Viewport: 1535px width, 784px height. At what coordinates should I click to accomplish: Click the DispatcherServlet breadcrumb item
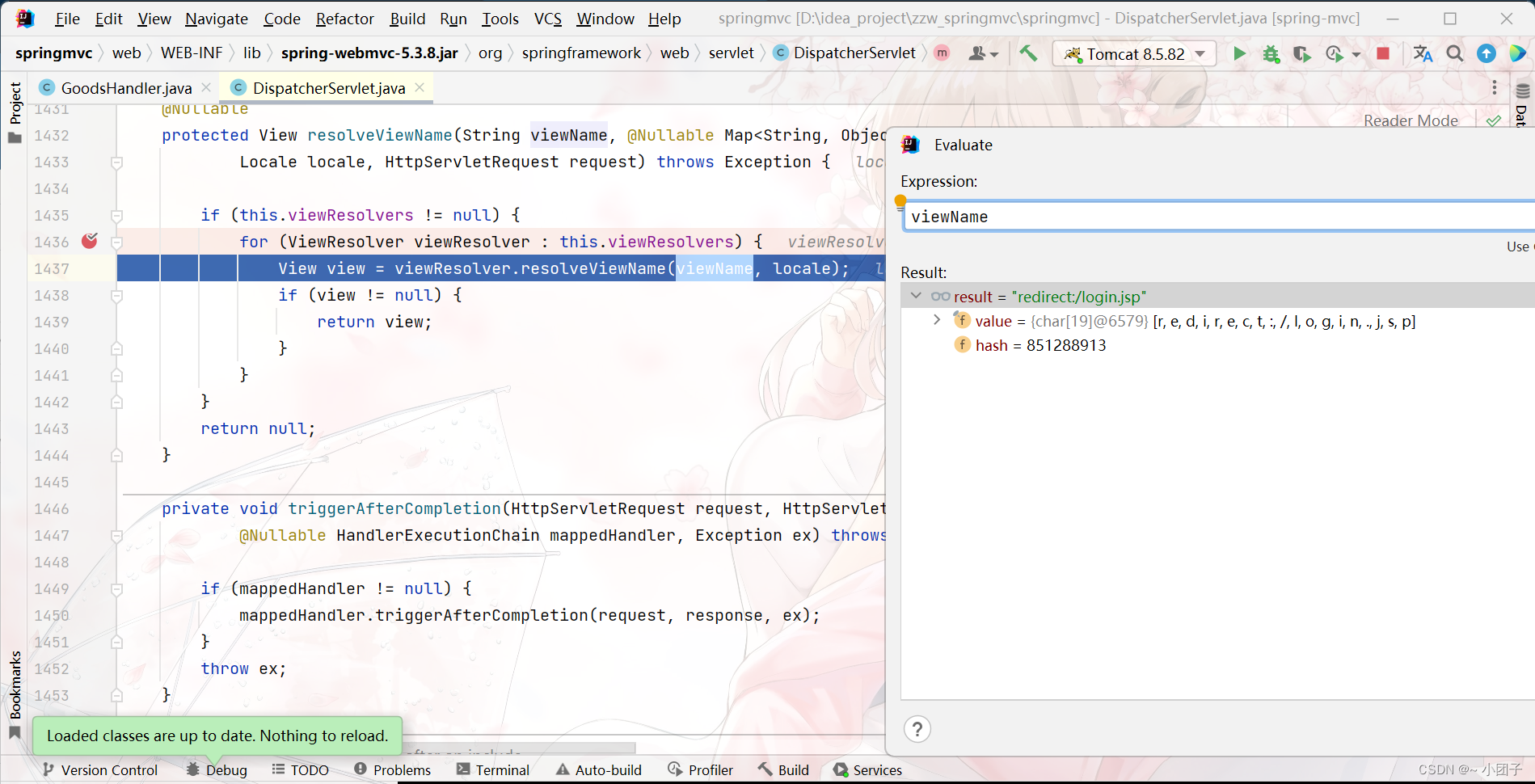pyautogui.click(x=845, y=53)
